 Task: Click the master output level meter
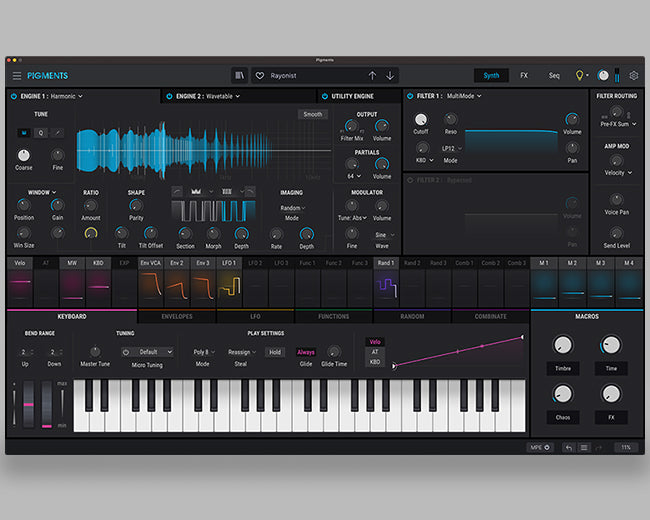coord(617,75)
